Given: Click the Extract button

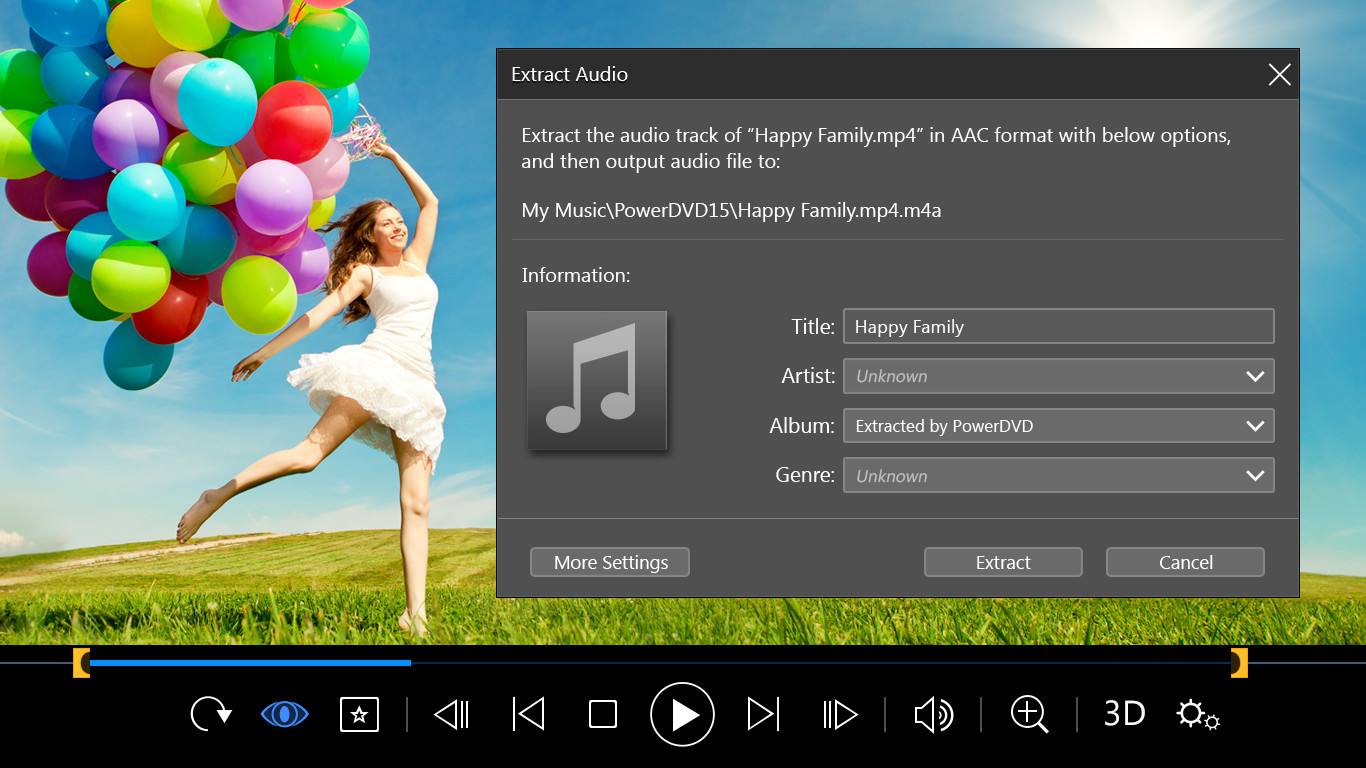Looking at the screenshot, I should [x=1003, y=562].
